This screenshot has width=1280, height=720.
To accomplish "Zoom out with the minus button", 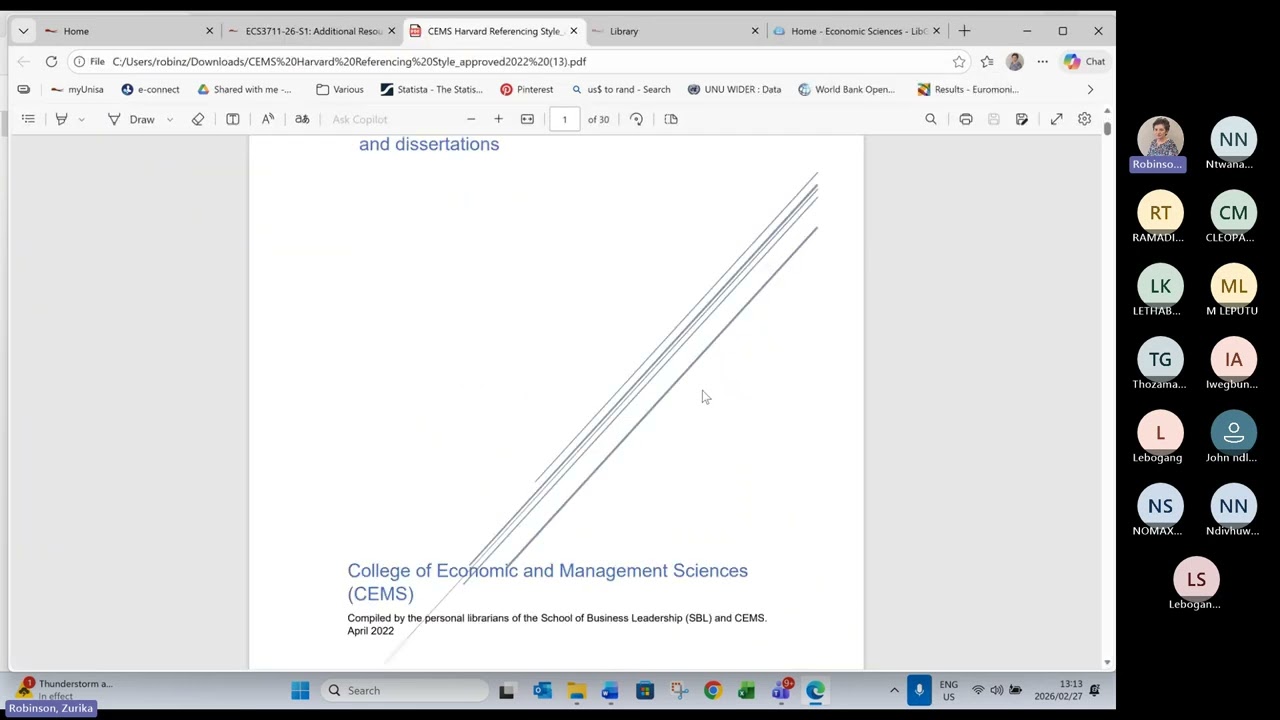I will pos(471,119).
